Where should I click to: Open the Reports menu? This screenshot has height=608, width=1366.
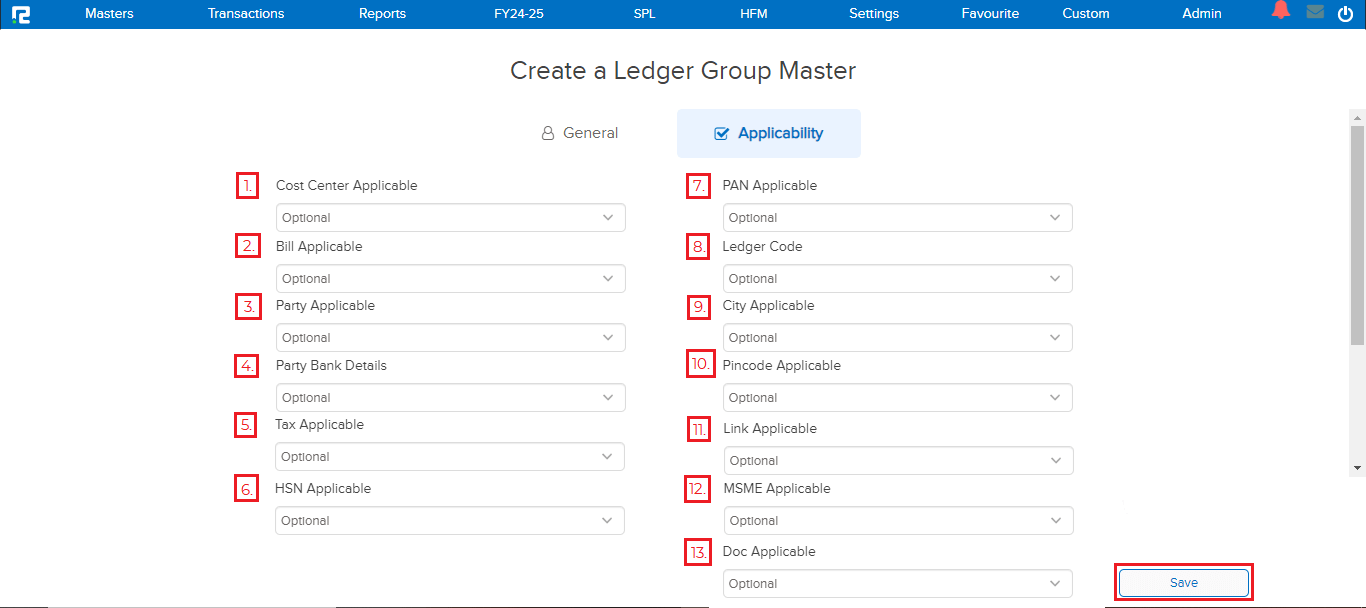pos(382,14)
